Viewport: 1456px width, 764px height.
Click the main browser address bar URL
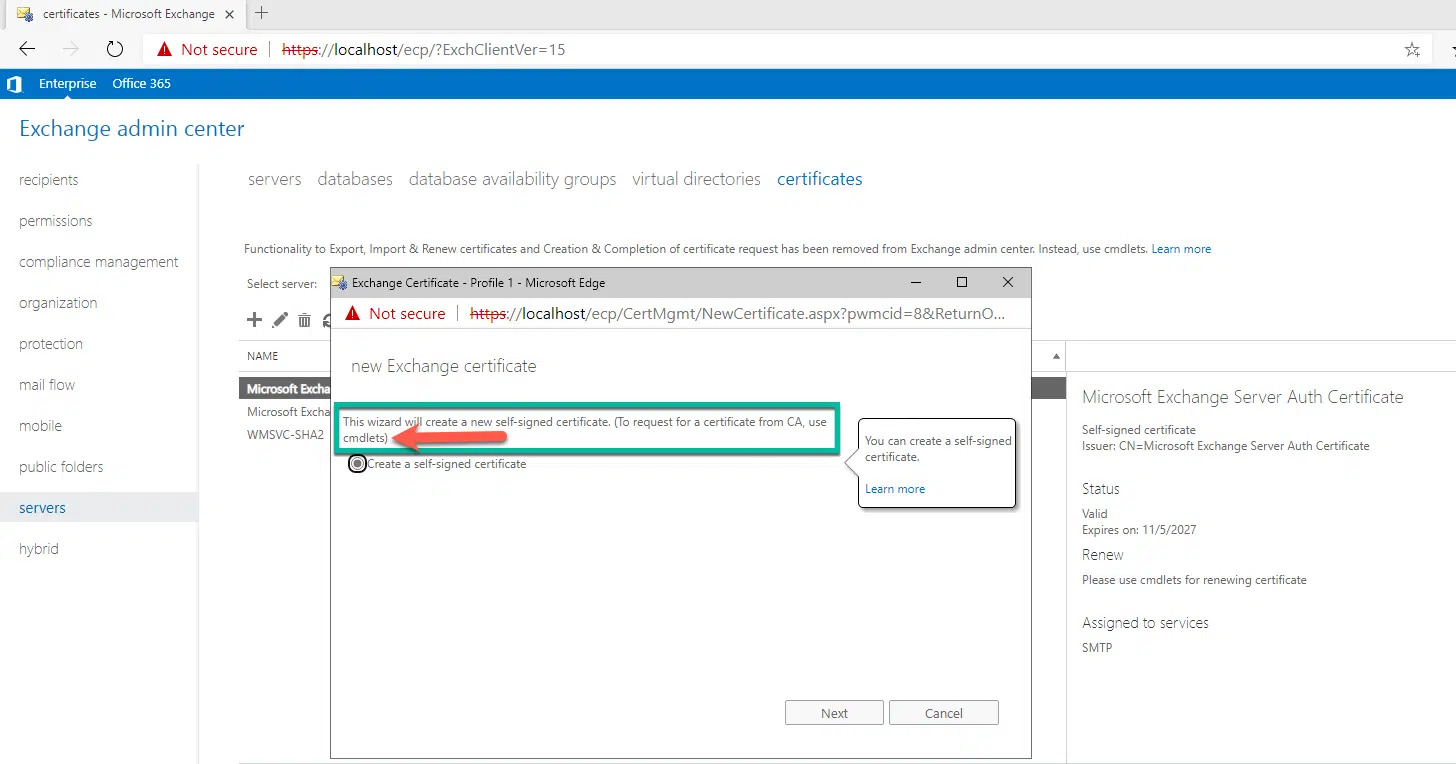424,49
